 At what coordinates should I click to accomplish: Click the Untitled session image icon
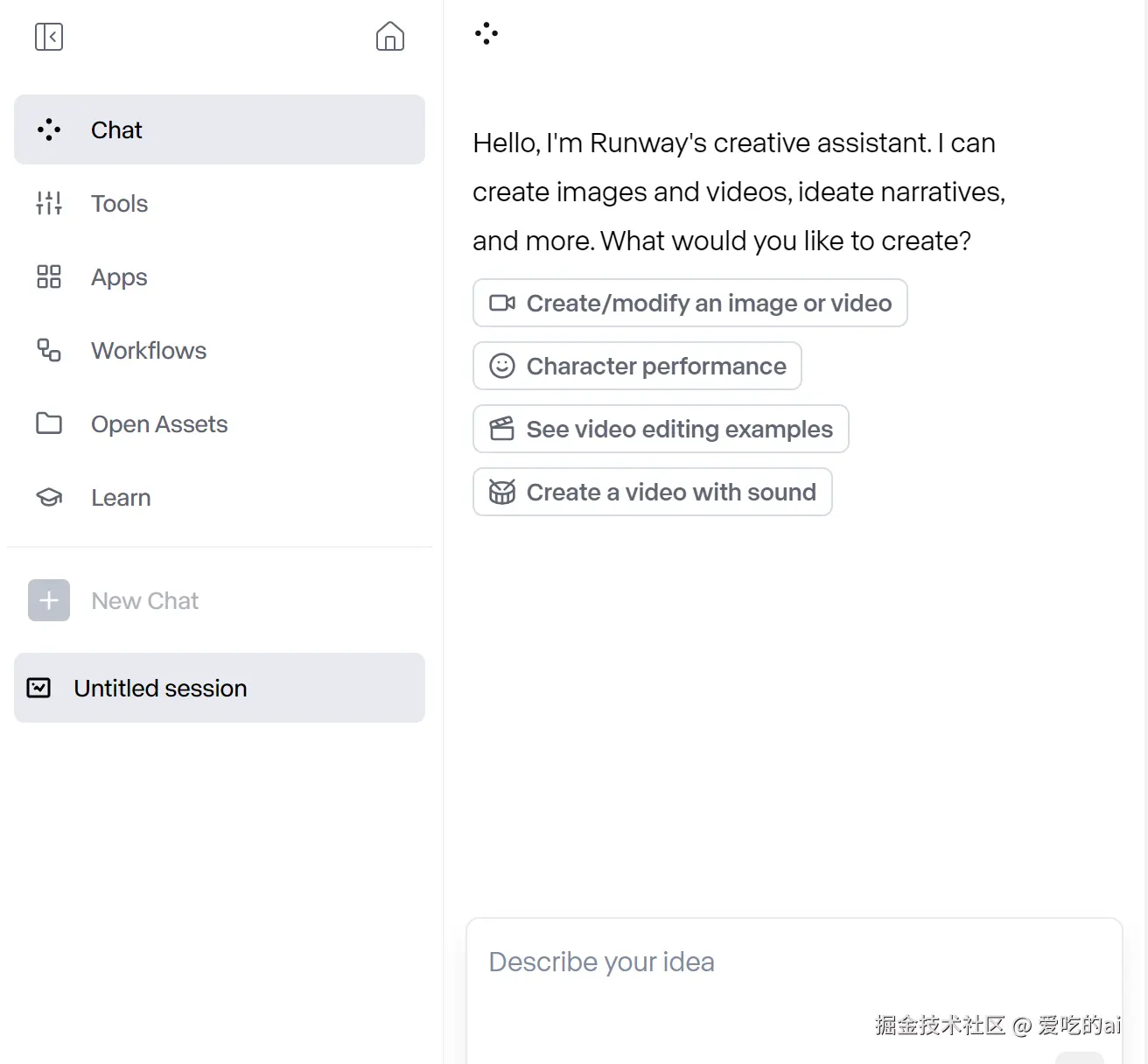[x=38, y=689]
